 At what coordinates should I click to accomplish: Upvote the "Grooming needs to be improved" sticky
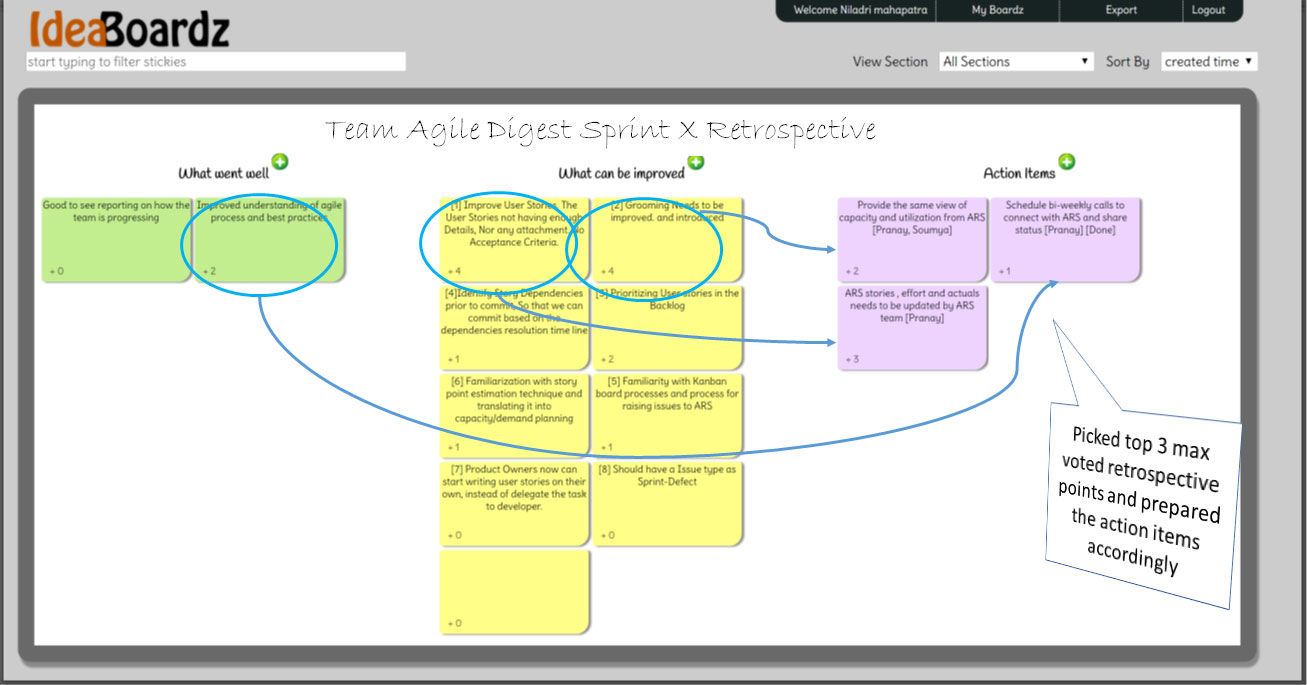tap(605, 269)
